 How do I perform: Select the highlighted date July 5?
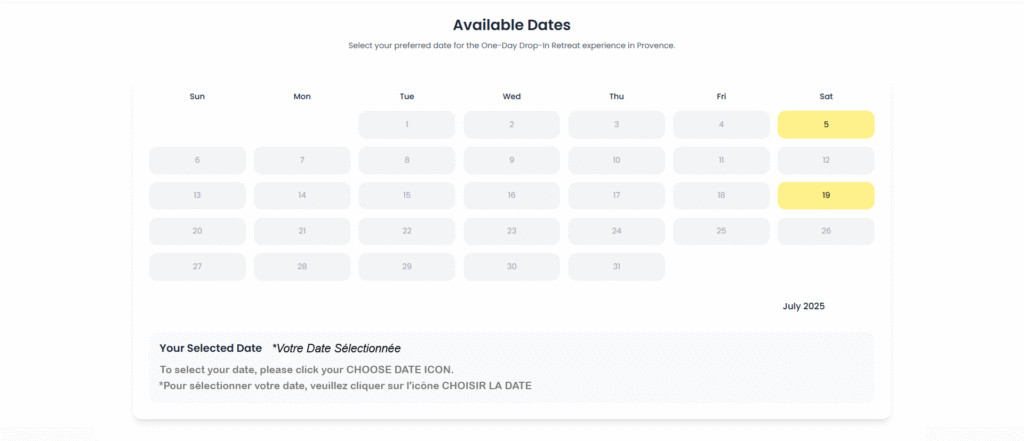coord(825,125)
